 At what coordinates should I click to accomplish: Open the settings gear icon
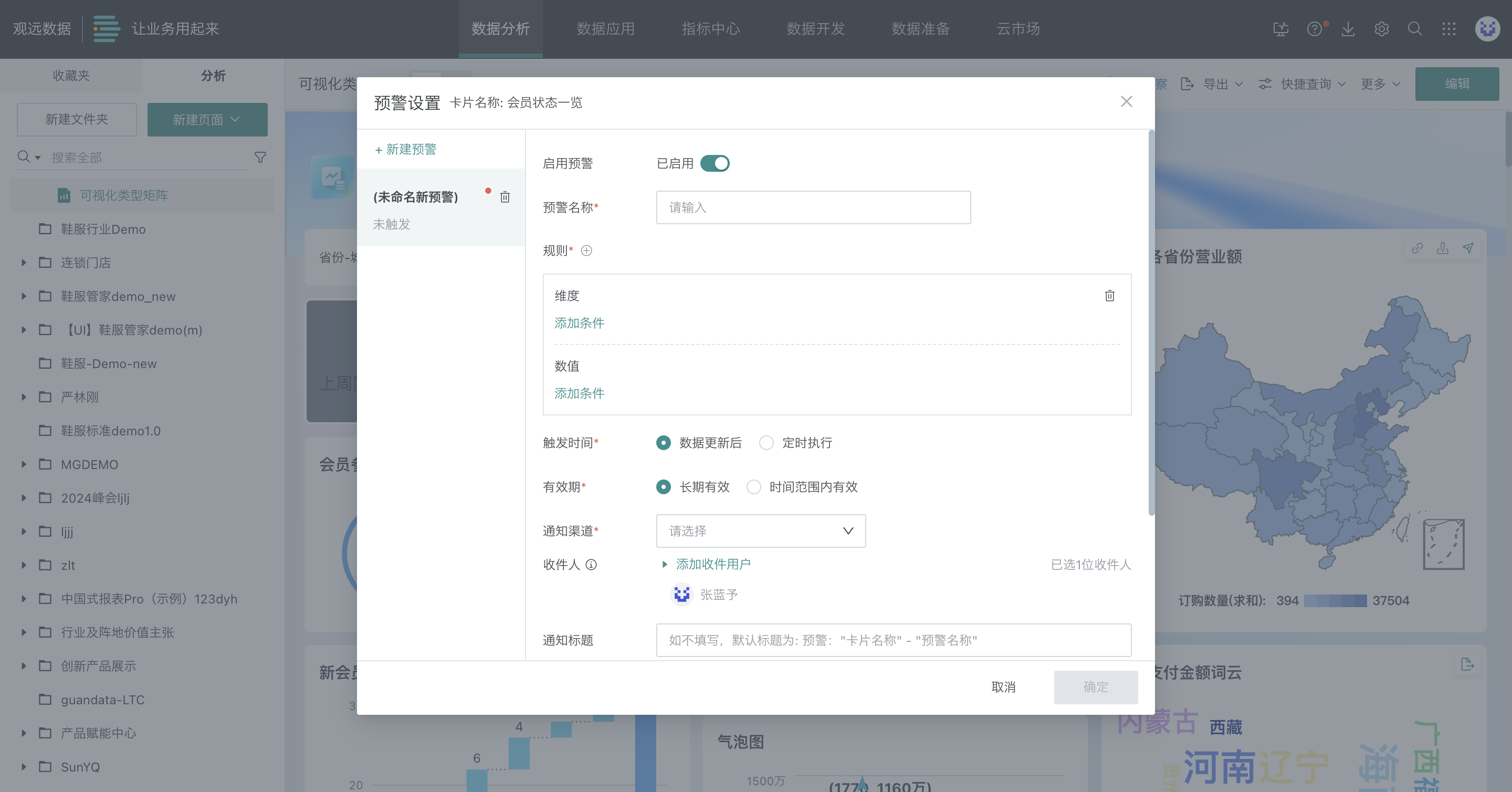point(1381,29)
